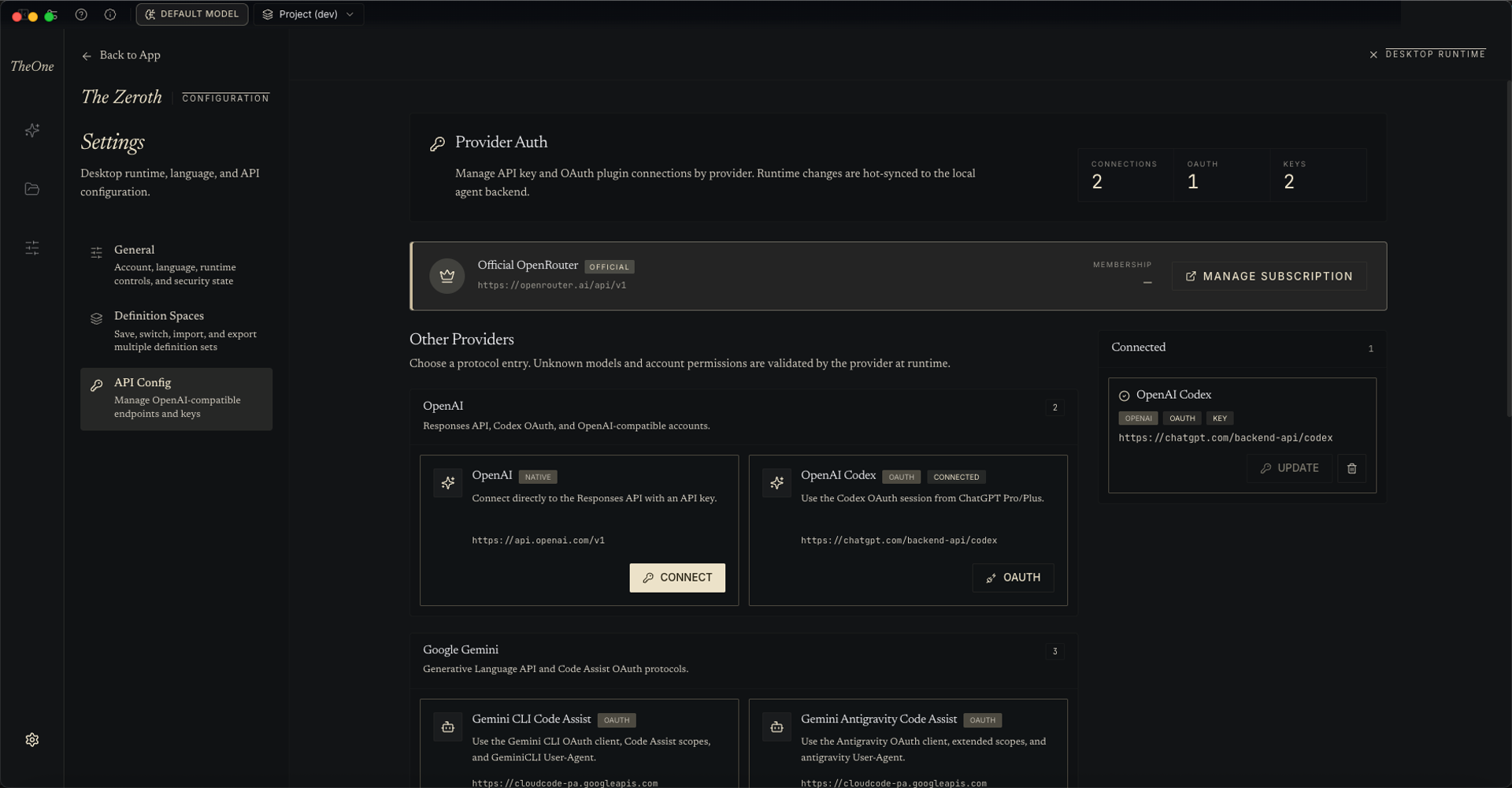Click the Google Gemini group count badge 3
The width and height of the screenshot is (1512, 788).
(x=1055, y=651)
